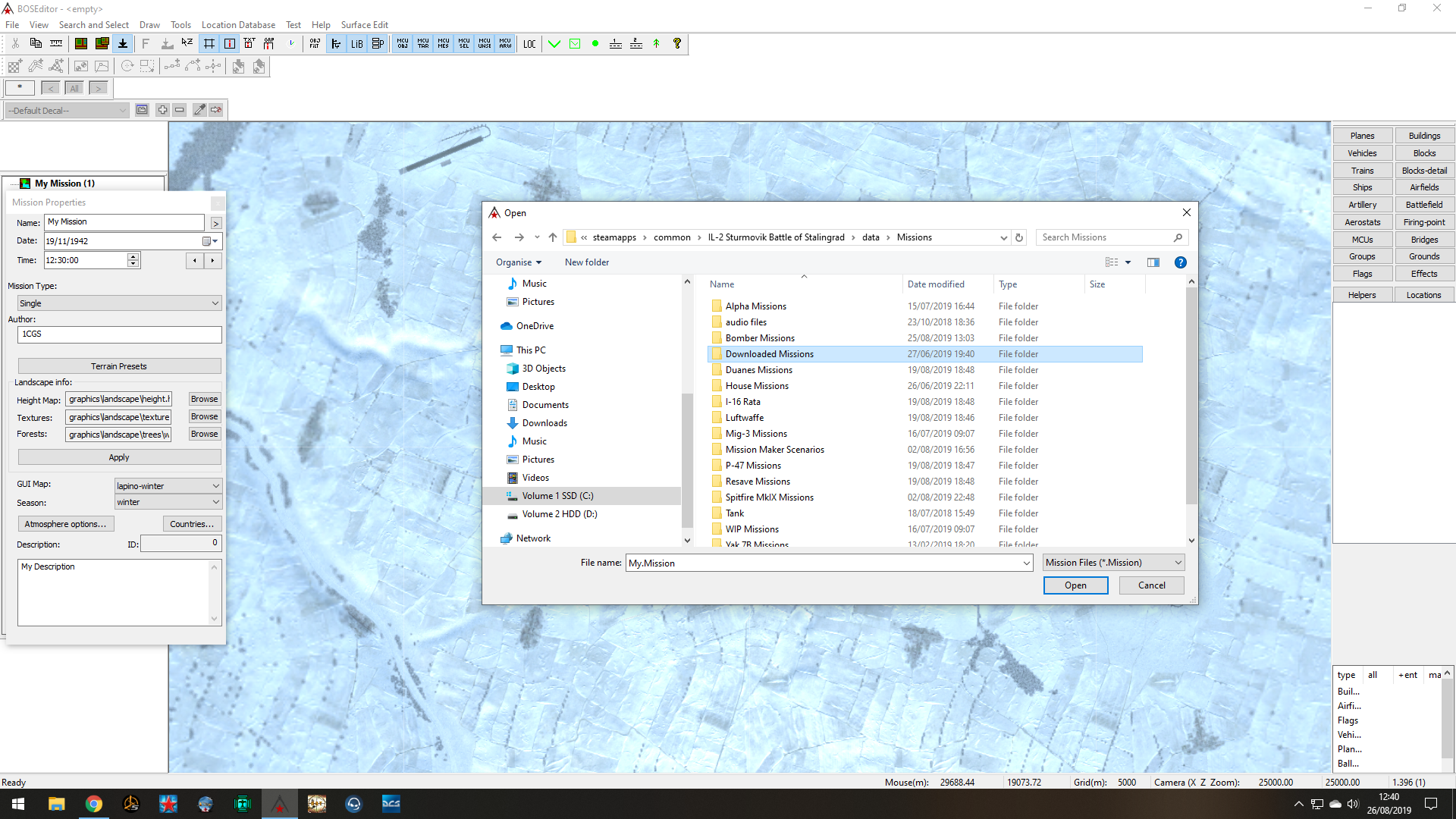Toggle the preview pane in the Open dialog
This screenshot has height=819, width=1456.
pos(1153,262)
